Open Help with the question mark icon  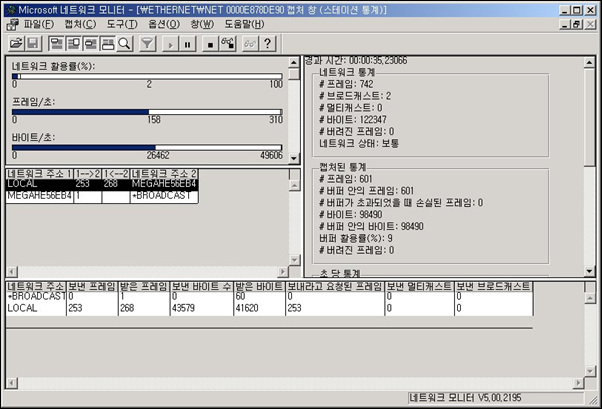pos(267,43)
